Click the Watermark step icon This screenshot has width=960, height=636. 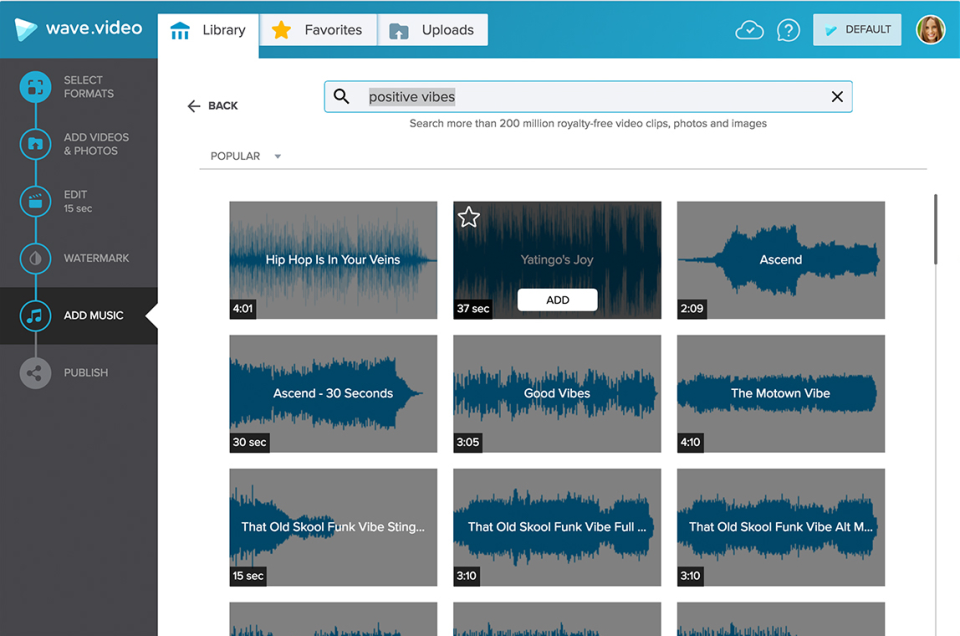pos(35,258)
